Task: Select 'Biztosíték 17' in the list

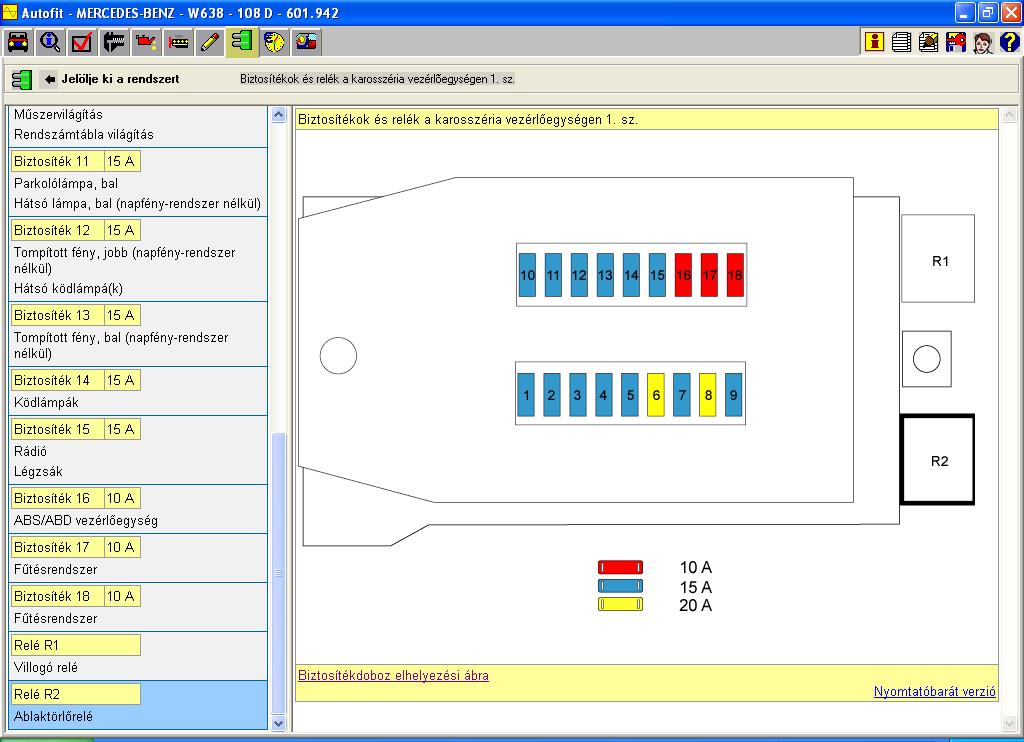Action: tap(57, 547)
